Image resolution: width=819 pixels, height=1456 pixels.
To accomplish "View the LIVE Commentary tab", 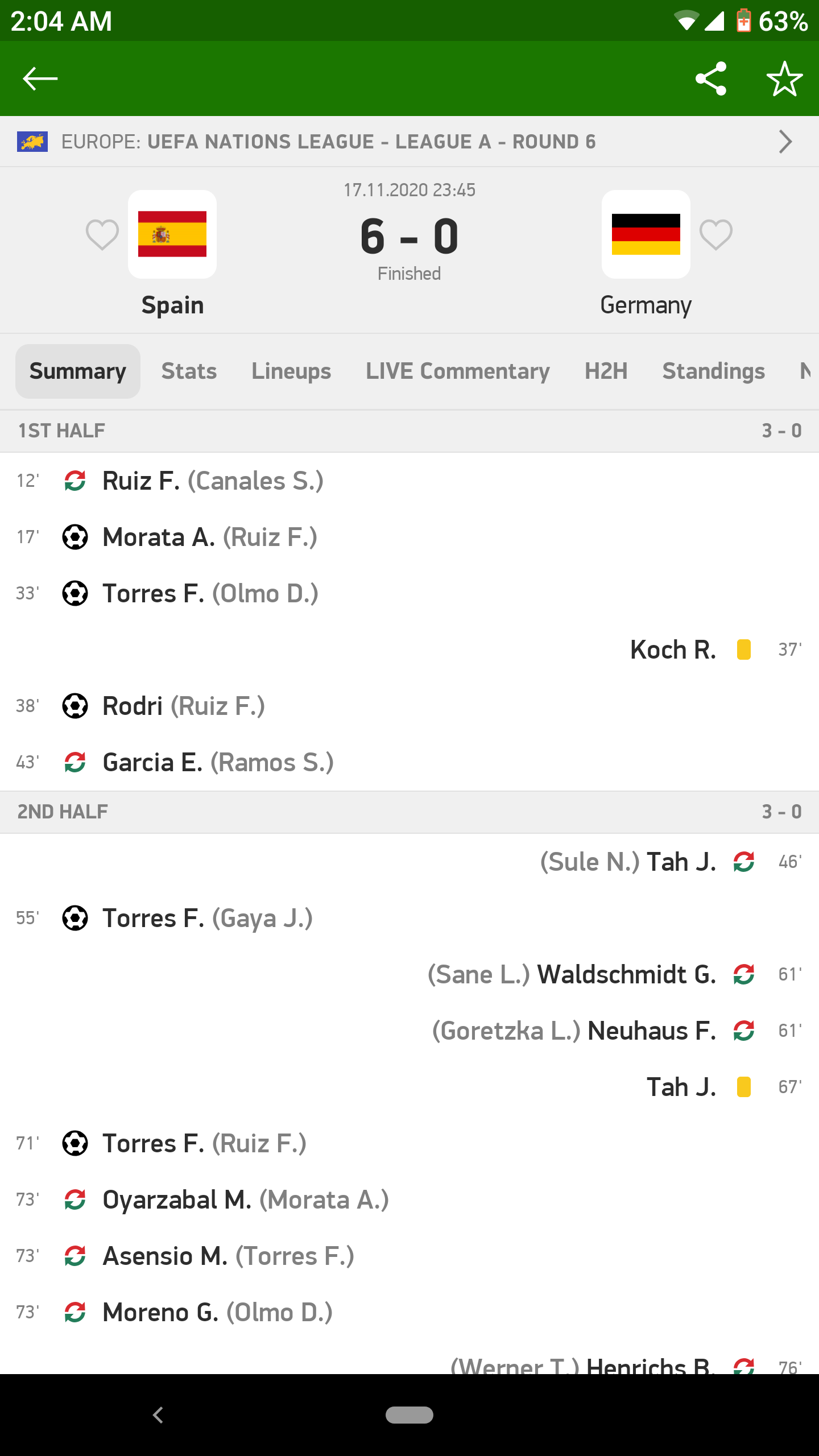I will pos(457,371).
